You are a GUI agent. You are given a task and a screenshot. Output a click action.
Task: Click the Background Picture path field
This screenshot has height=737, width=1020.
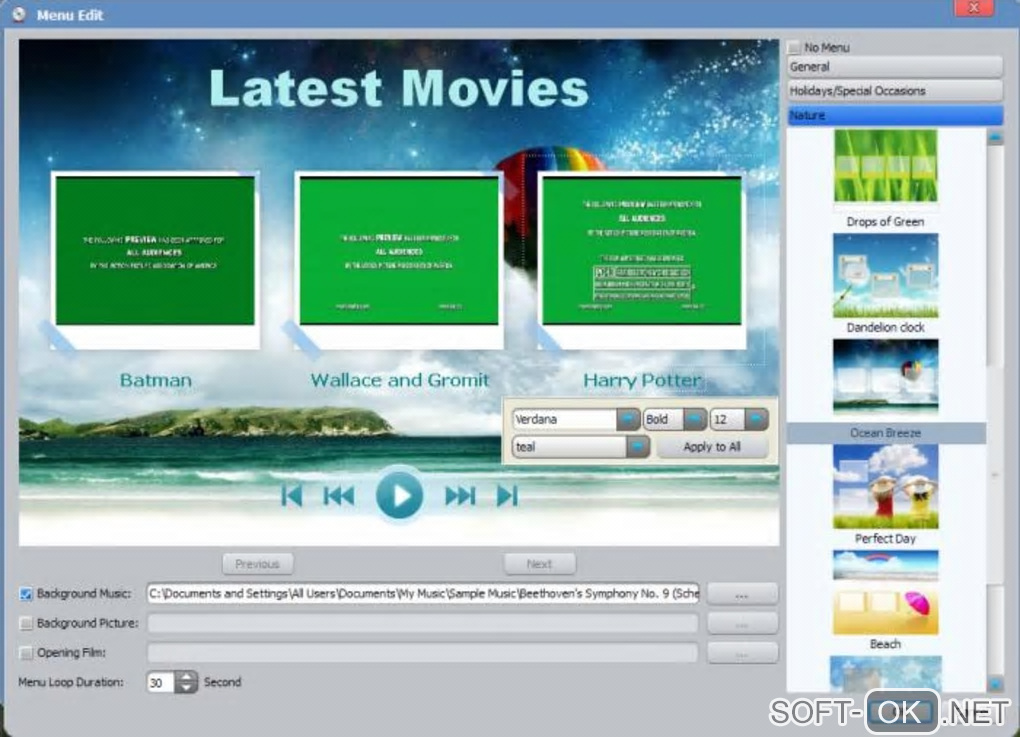(x=423, y=623)
